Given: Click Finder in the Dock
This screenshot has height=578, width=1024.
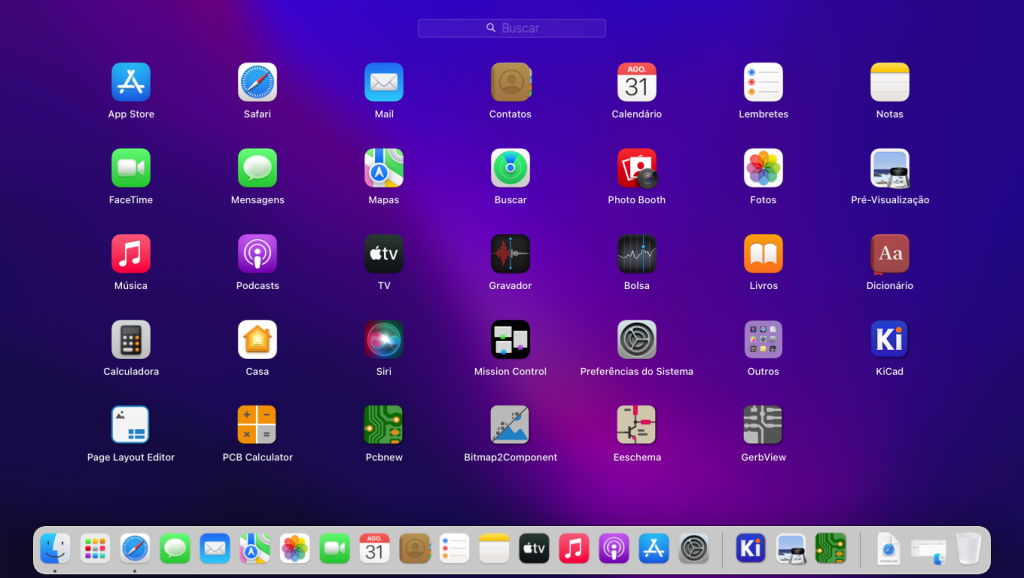Looking at the screenshot, I should tap(55, 549).
